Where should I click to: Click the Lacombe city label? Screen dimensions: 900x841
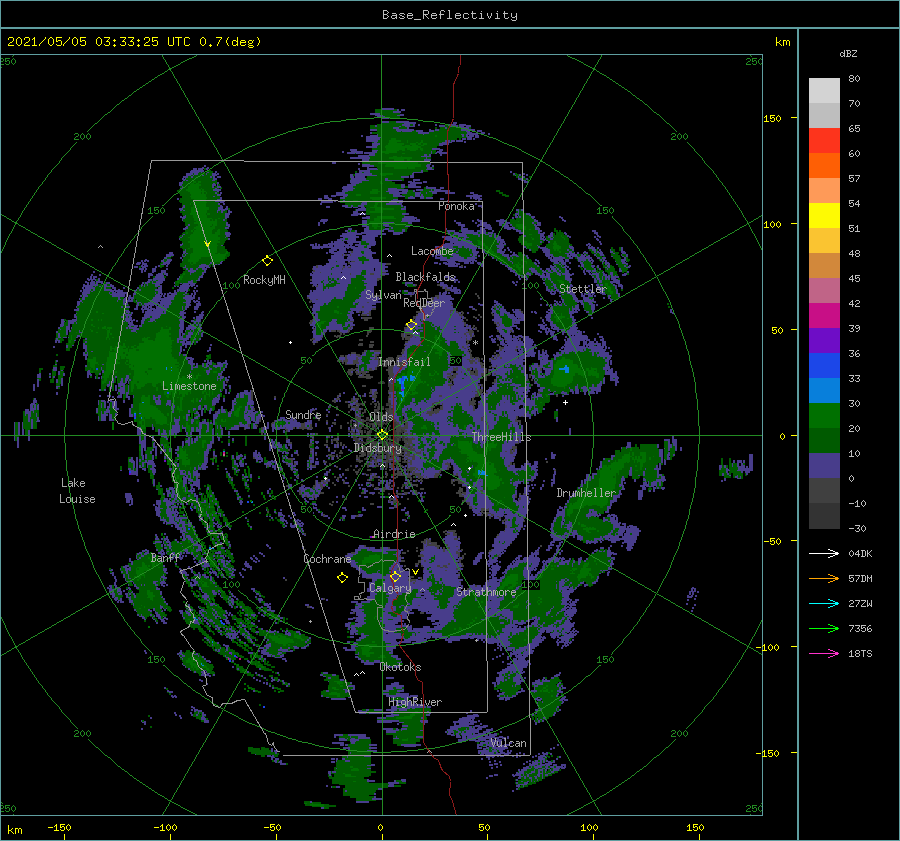432,251
